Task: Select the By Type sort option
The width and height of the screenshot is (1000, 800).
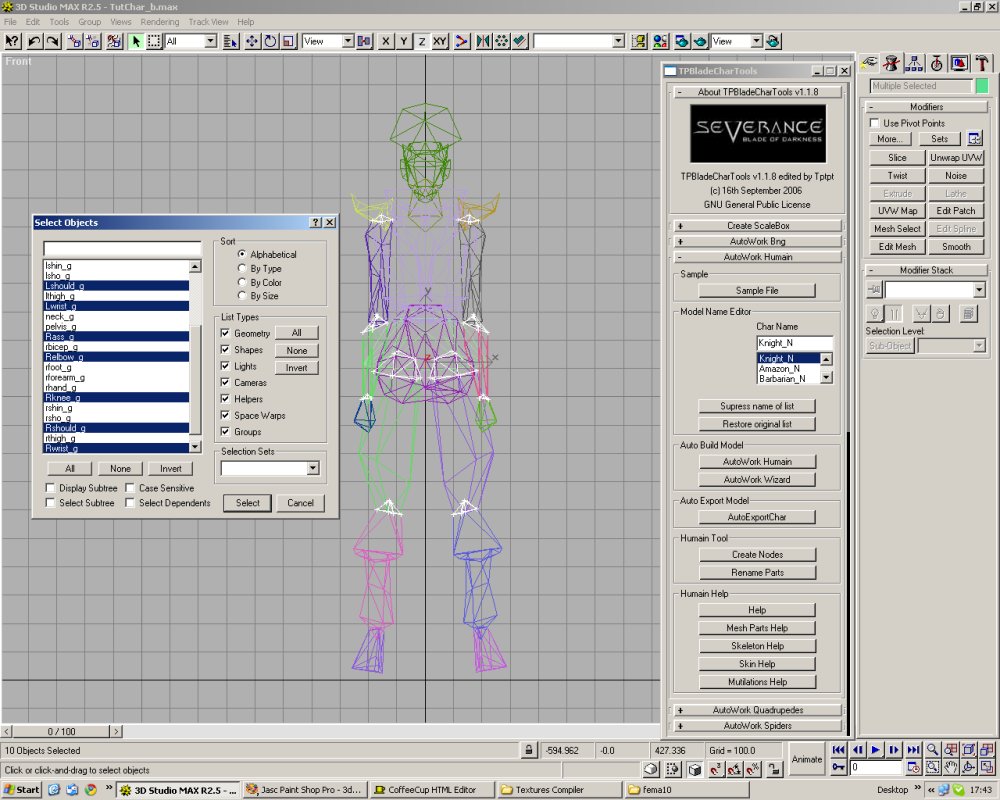Action: point(242,268)
